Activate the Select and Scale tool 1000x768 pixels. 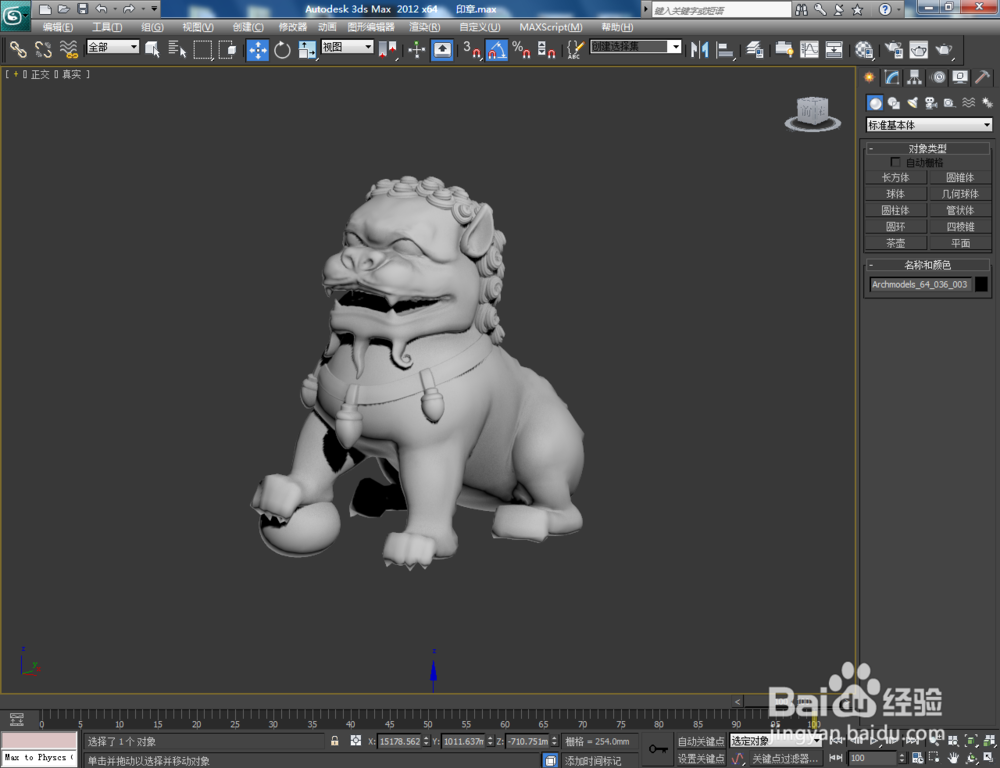[307, 50]
